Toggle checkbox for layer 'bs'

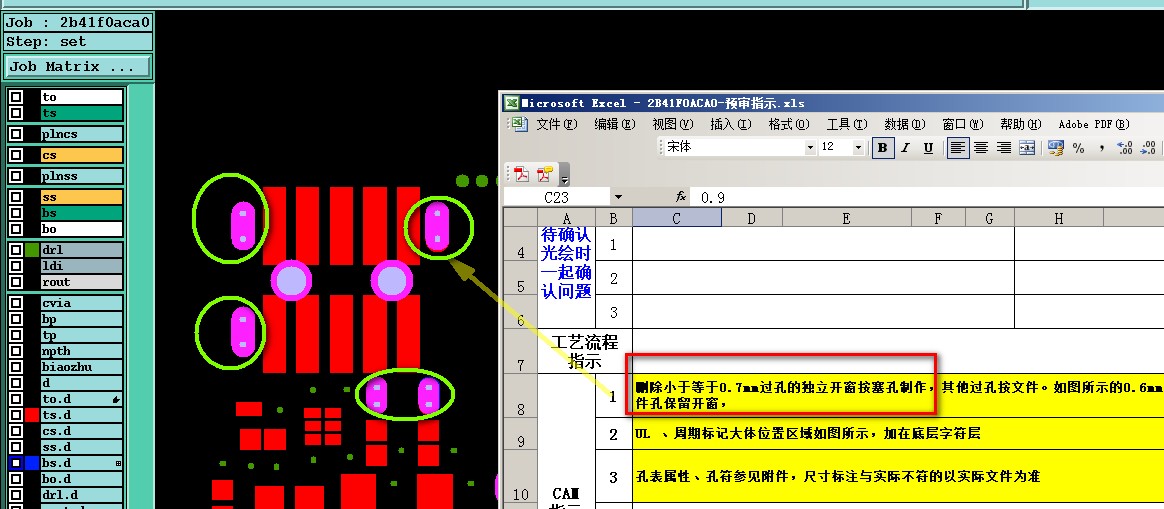click(16, 214)
